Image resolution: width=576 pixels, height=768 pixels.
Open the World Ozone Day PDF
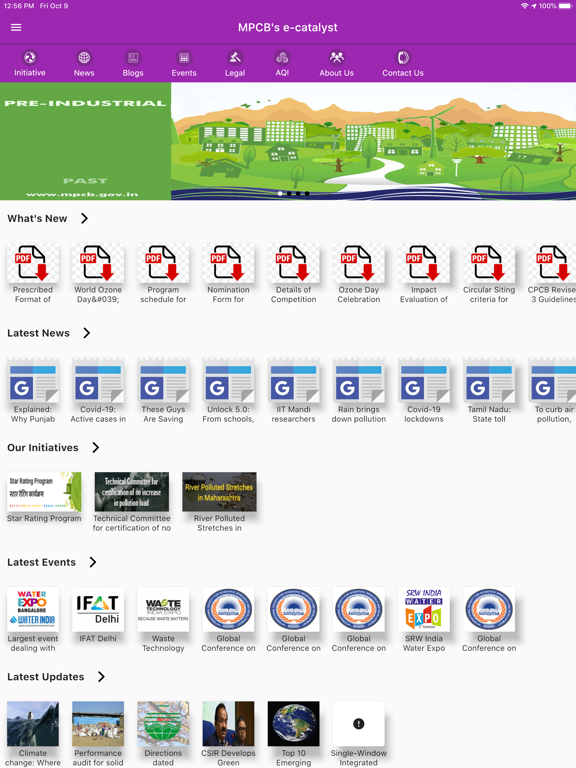(x=98, y=263)
